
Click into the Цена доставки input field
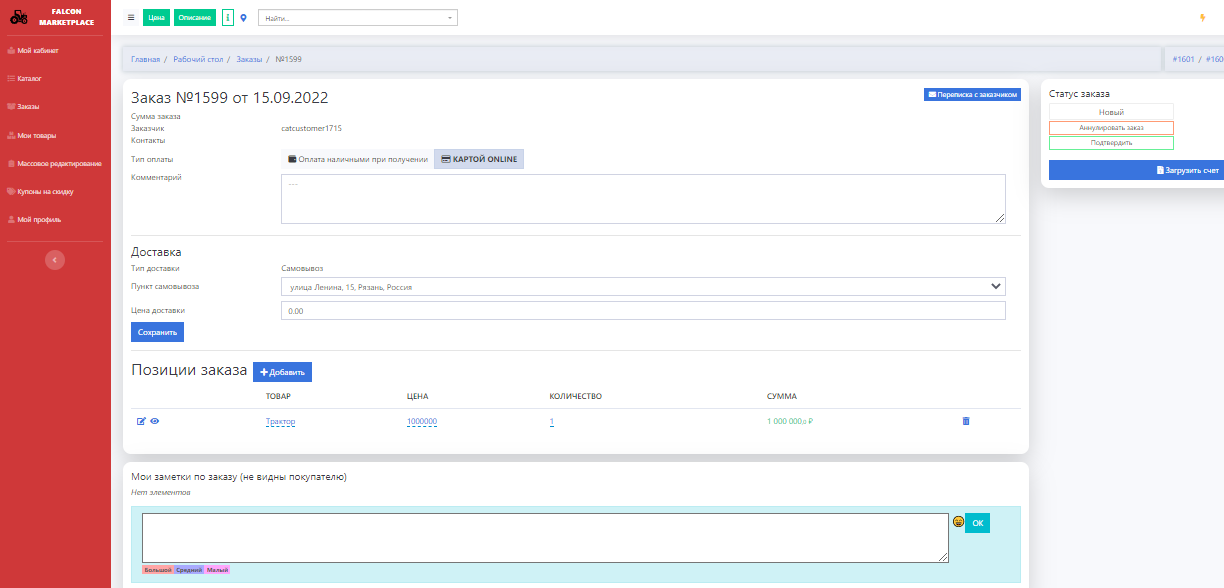click(643, 311)
